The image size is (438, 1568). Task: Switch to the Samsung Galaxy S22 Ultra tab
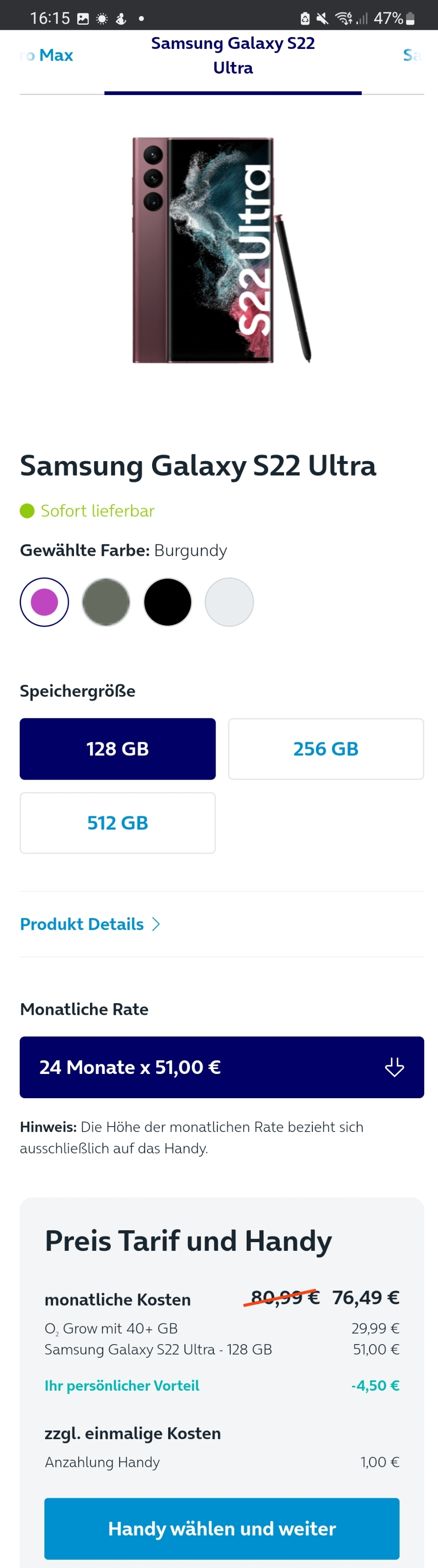(233, 55)
